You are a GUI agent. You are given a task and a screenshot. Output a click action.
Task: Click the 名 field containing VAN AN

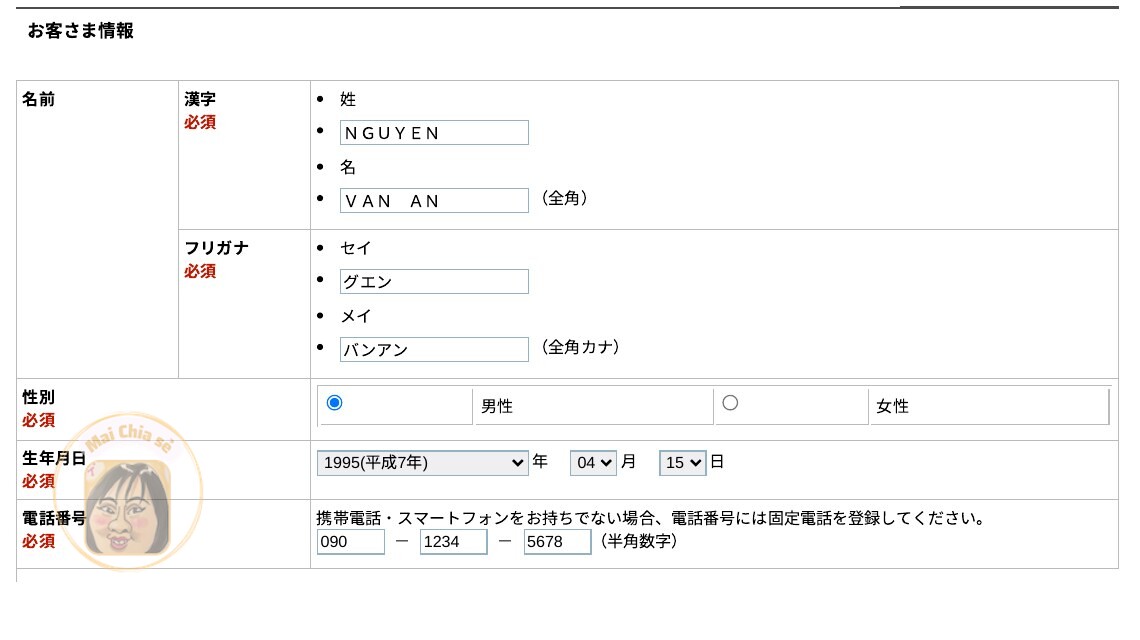(434, 201)
